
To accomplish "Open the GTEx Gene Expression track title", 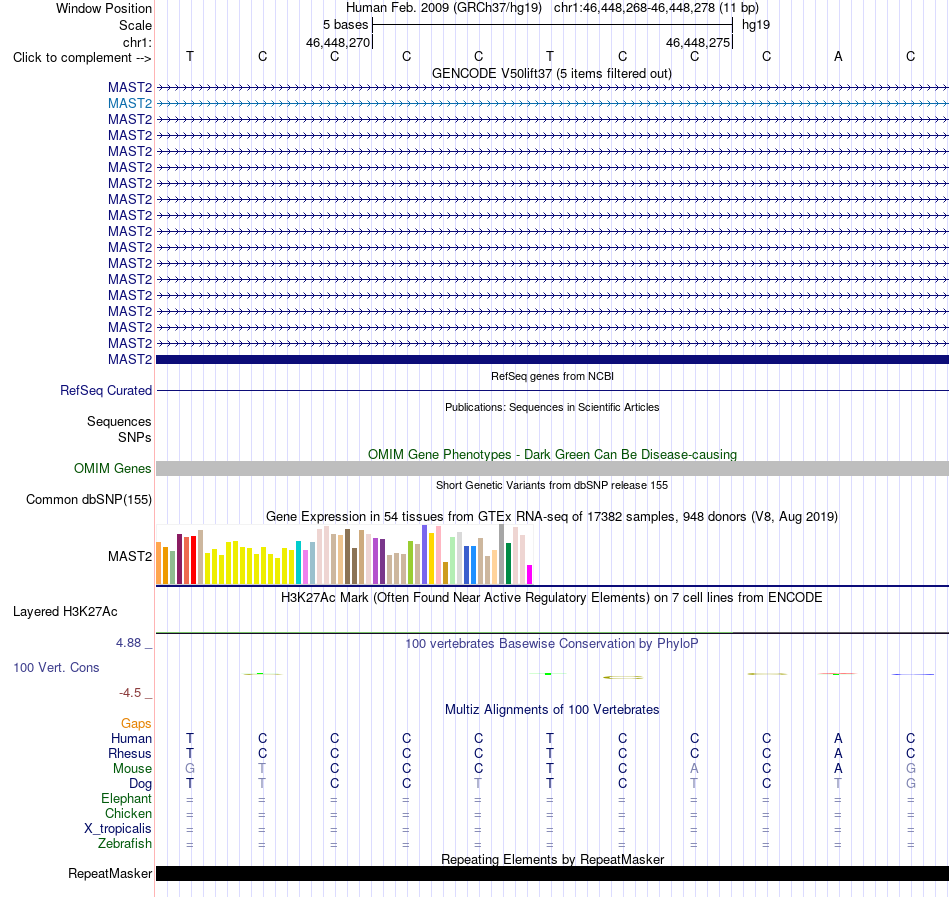I will tap(552, 517).
